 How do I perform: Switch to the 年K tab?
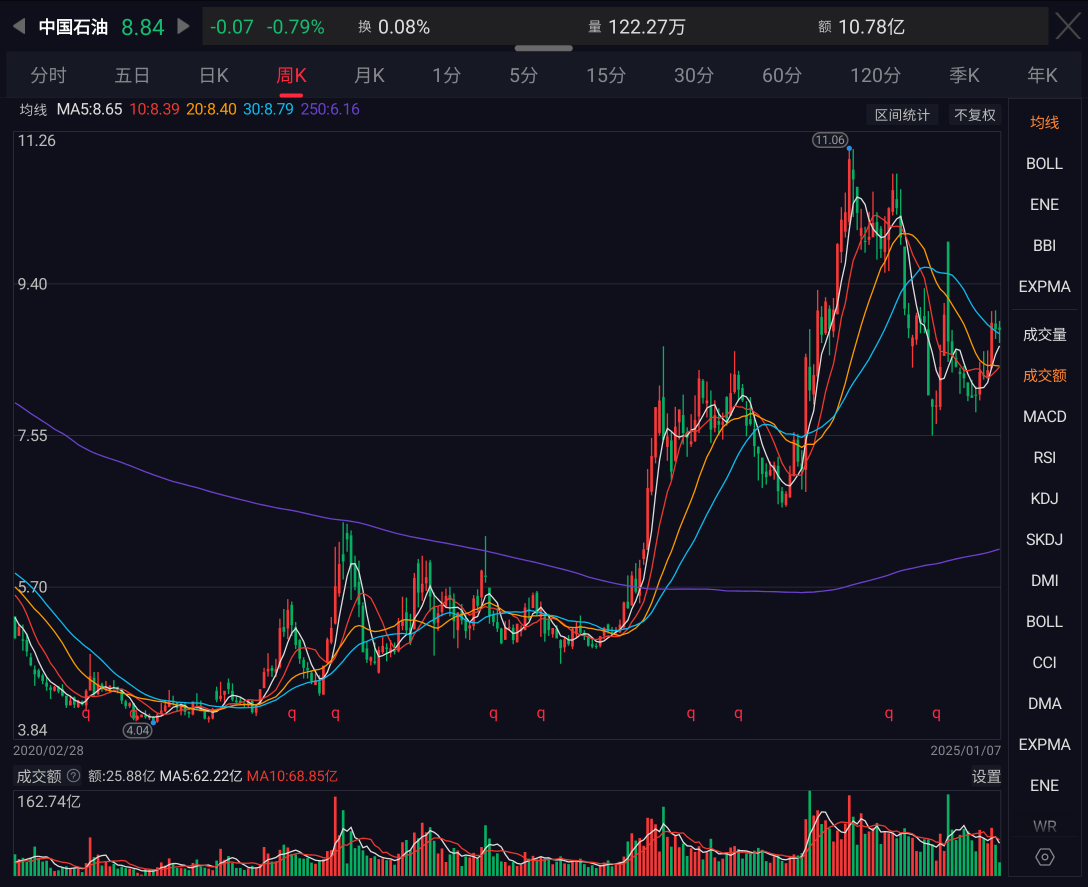click(x=1042, y=75)
